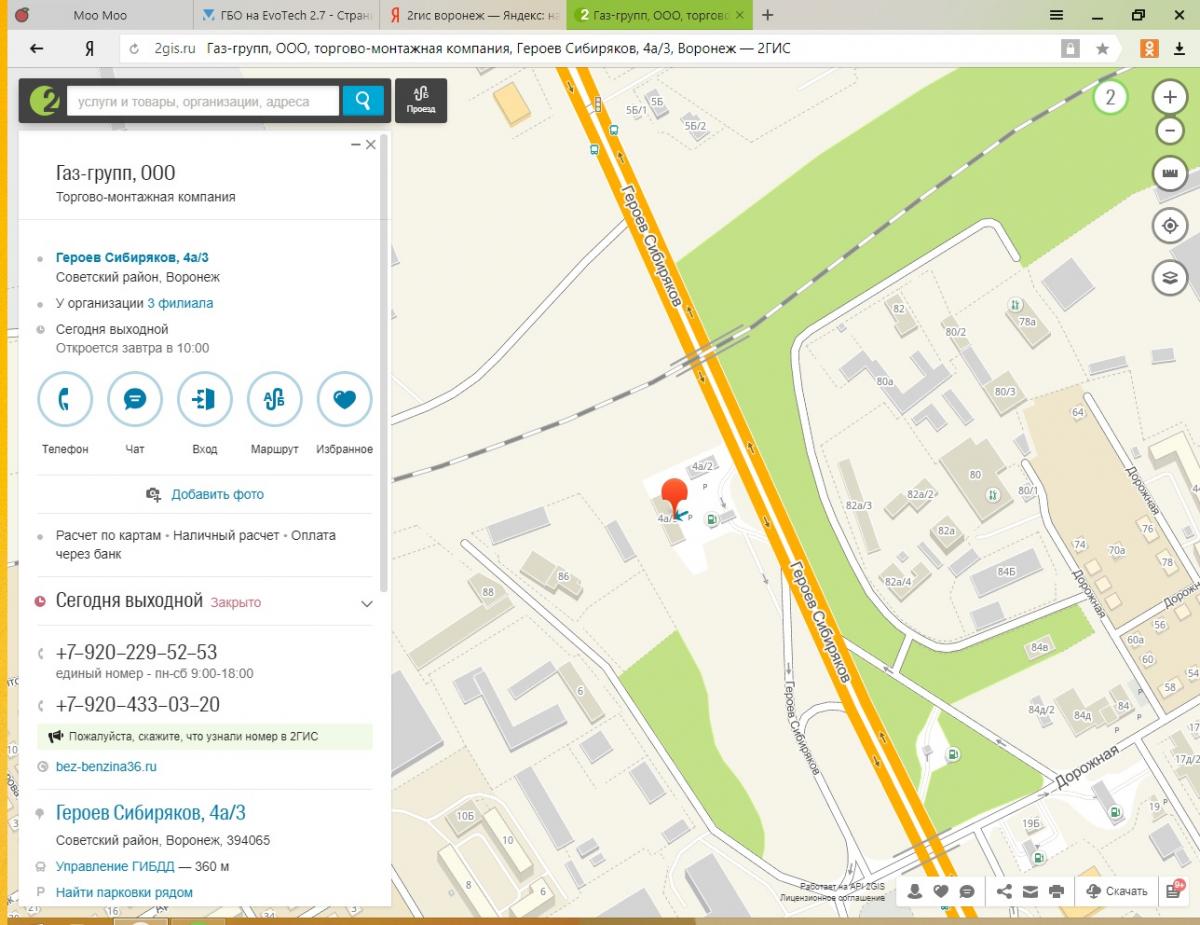
Task: Click phone number +7-920-433-03-20
Action: [138, 704]
